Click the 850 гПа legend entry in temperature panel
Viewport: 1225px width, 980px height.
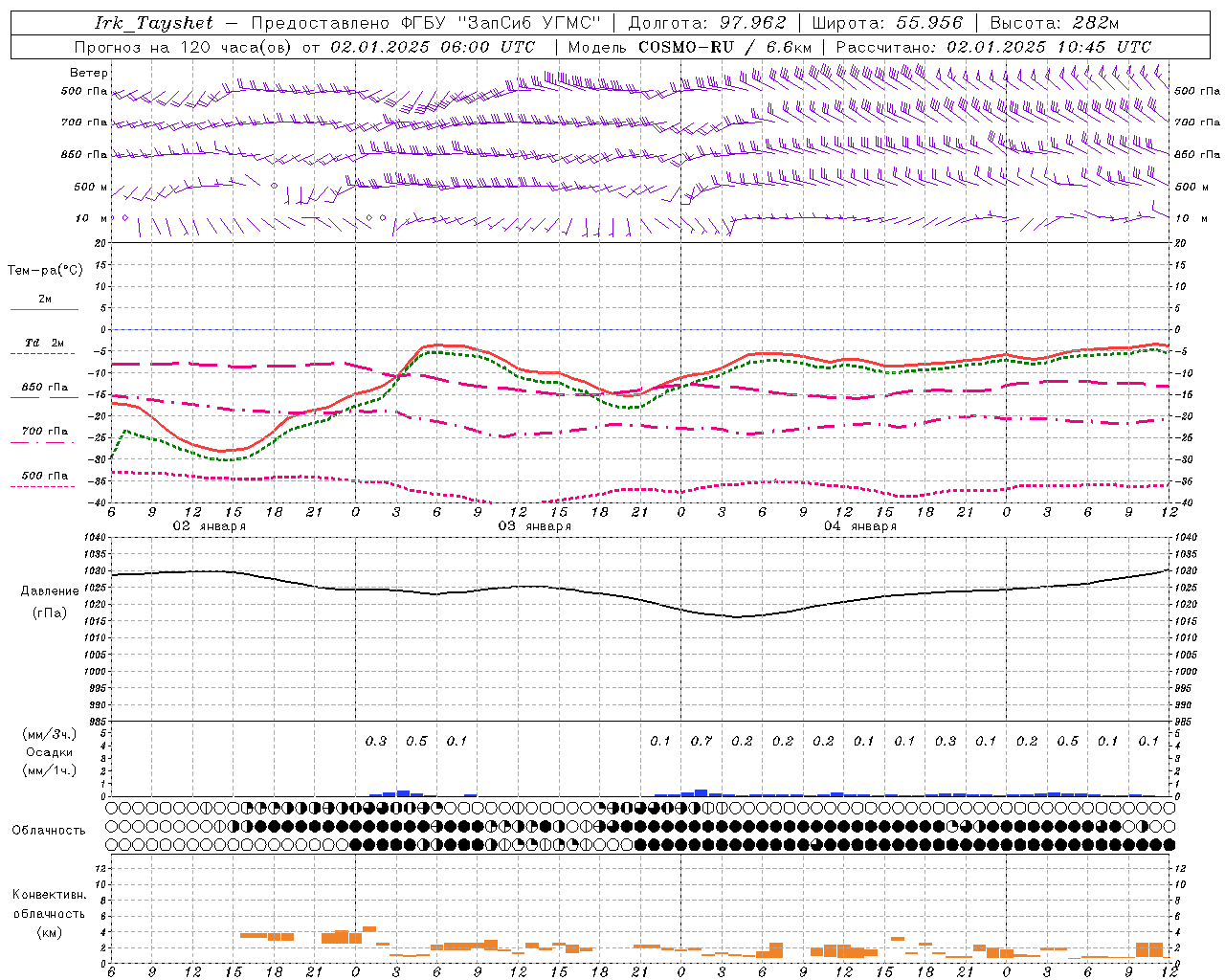[44, 388]
